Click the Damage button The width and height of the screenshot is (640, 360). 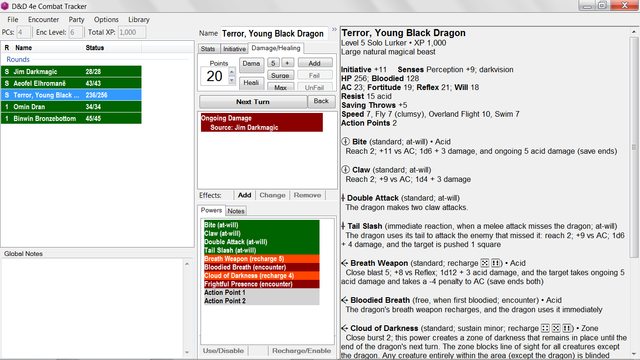click(x=251, y=64)
